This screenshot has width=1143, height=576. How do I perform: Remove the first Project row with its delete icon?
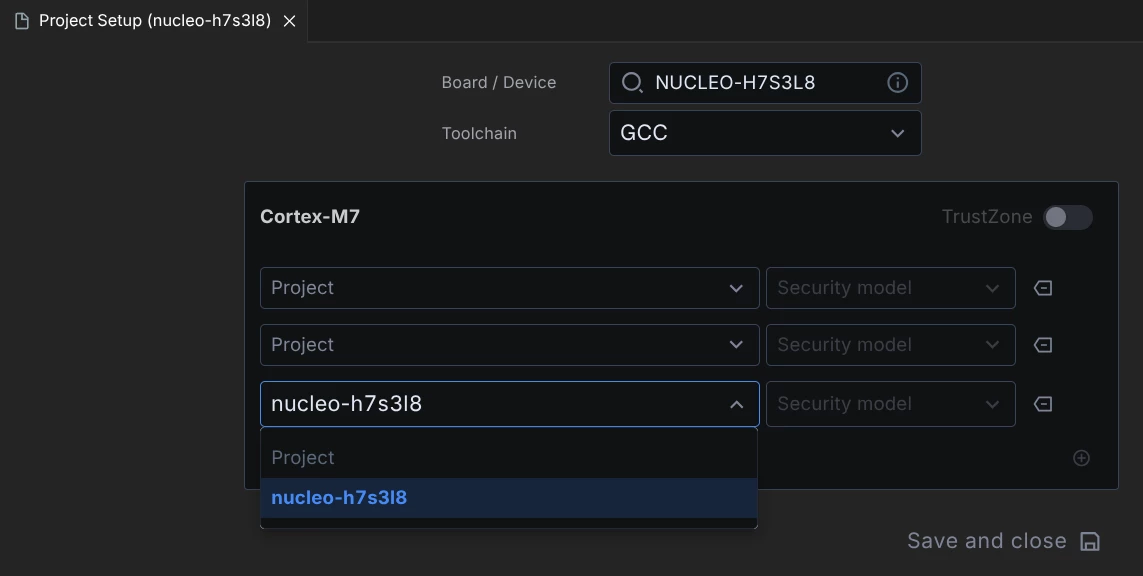1043,288
